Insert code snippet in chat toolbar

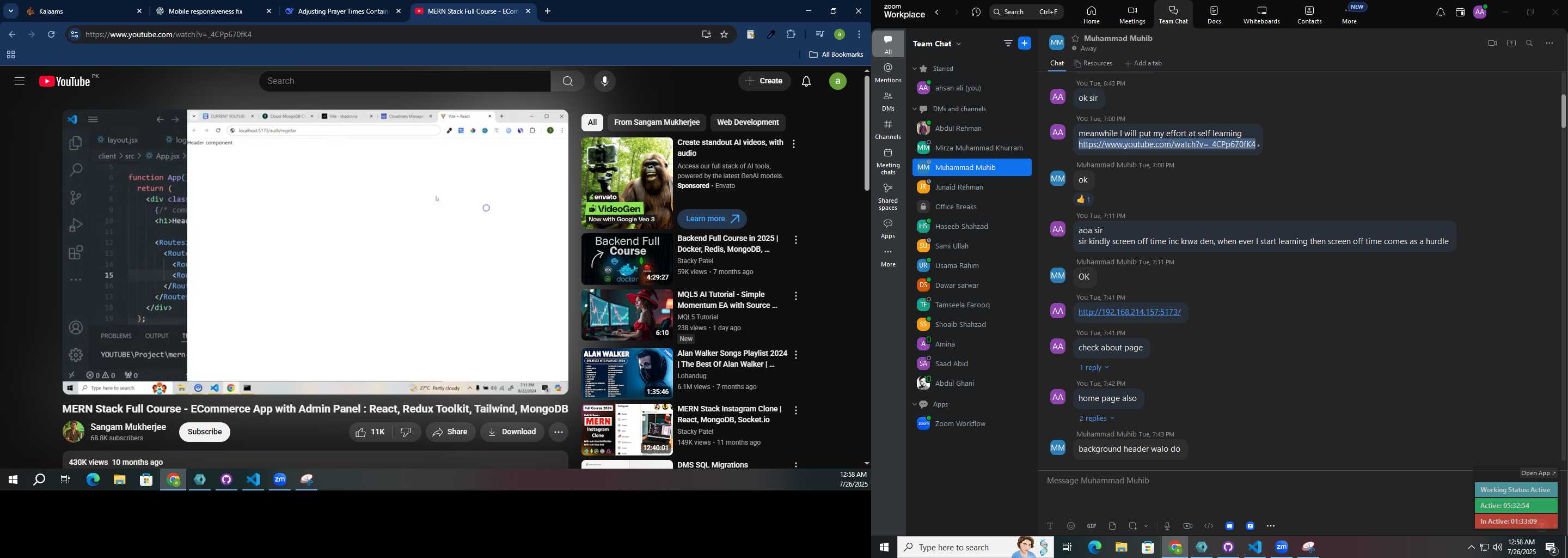point(1208,526)
